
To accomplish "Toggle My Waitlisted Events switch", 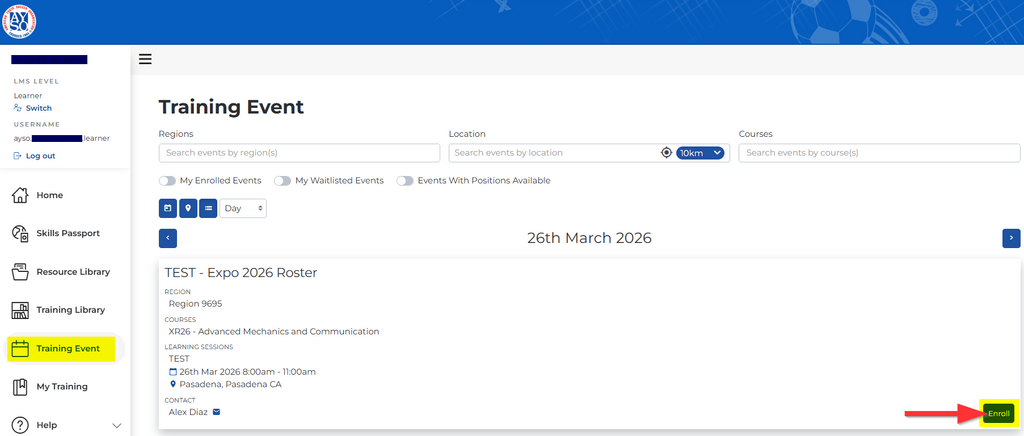I will click(283, 181).
